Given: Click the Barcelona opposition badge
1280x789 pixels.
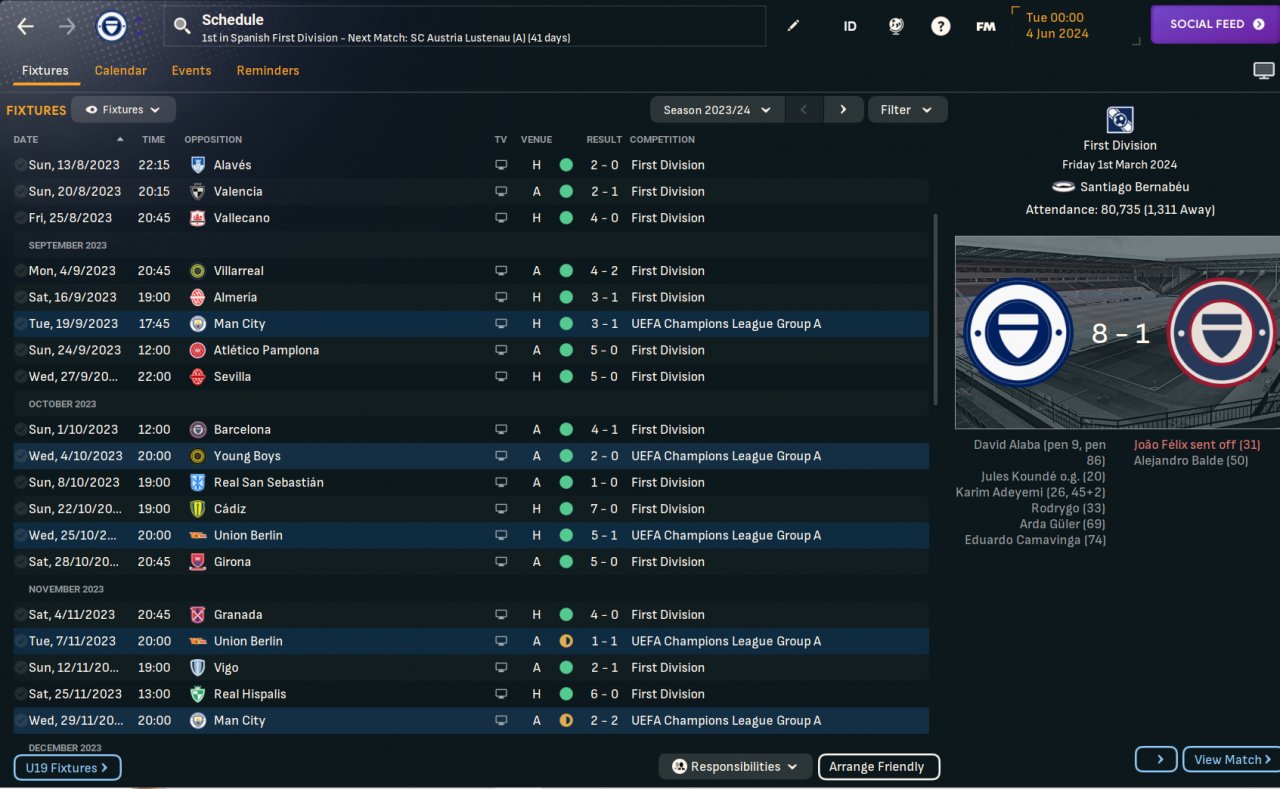Looking at the screenshot, I should coord(198,430).
